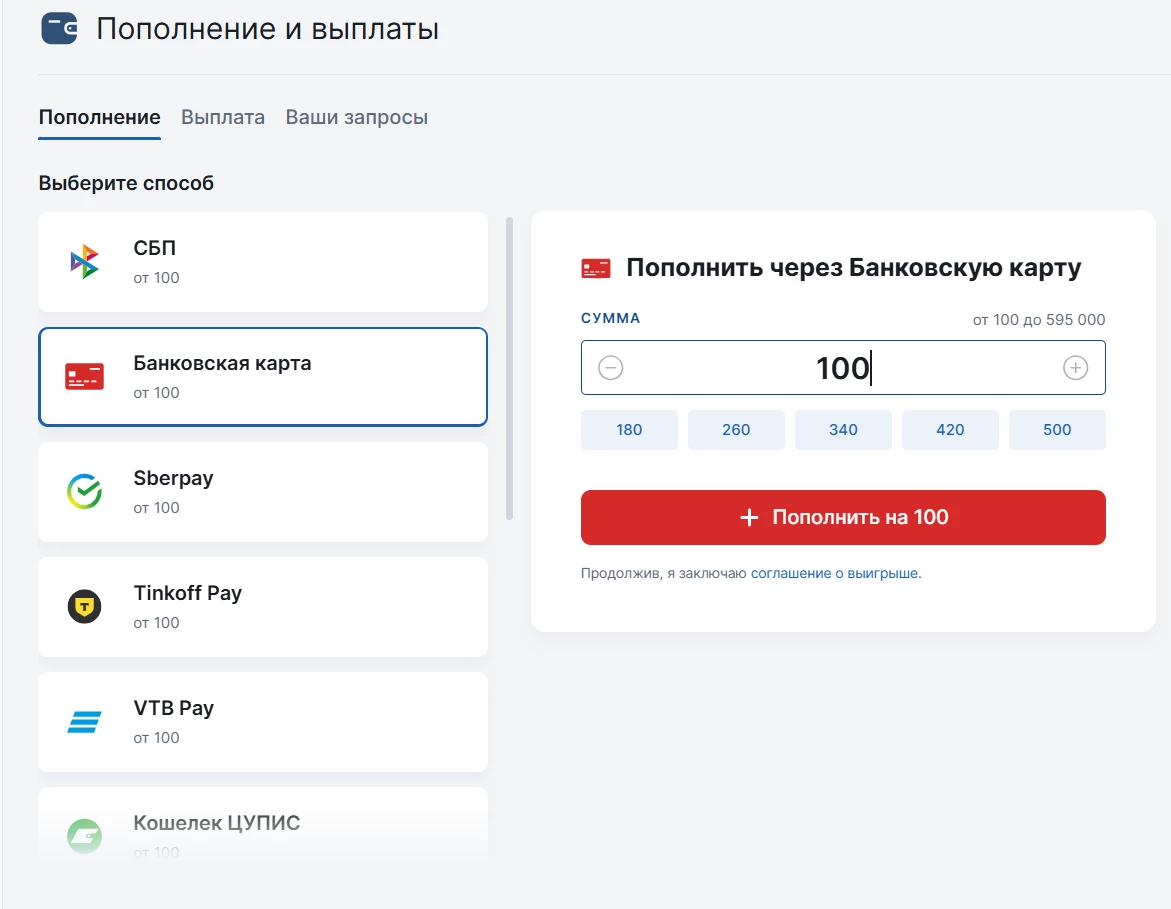This screenshot has height=909, width=1171.
Task: Click the Пополнение и выплаты page title
Action: click(x=267, y=29)
